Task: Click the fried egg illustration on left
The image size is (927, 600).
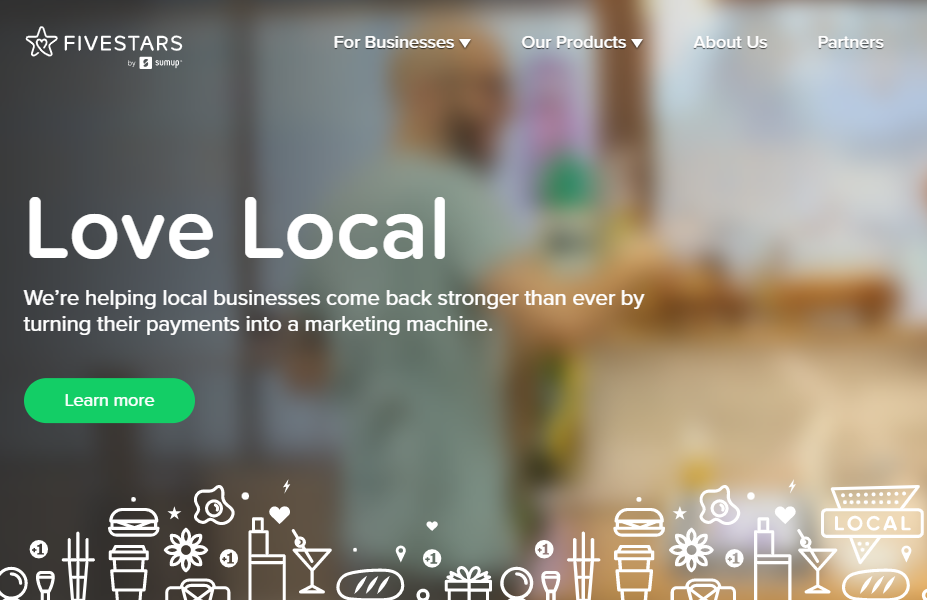Action: [x=214, y=505]
